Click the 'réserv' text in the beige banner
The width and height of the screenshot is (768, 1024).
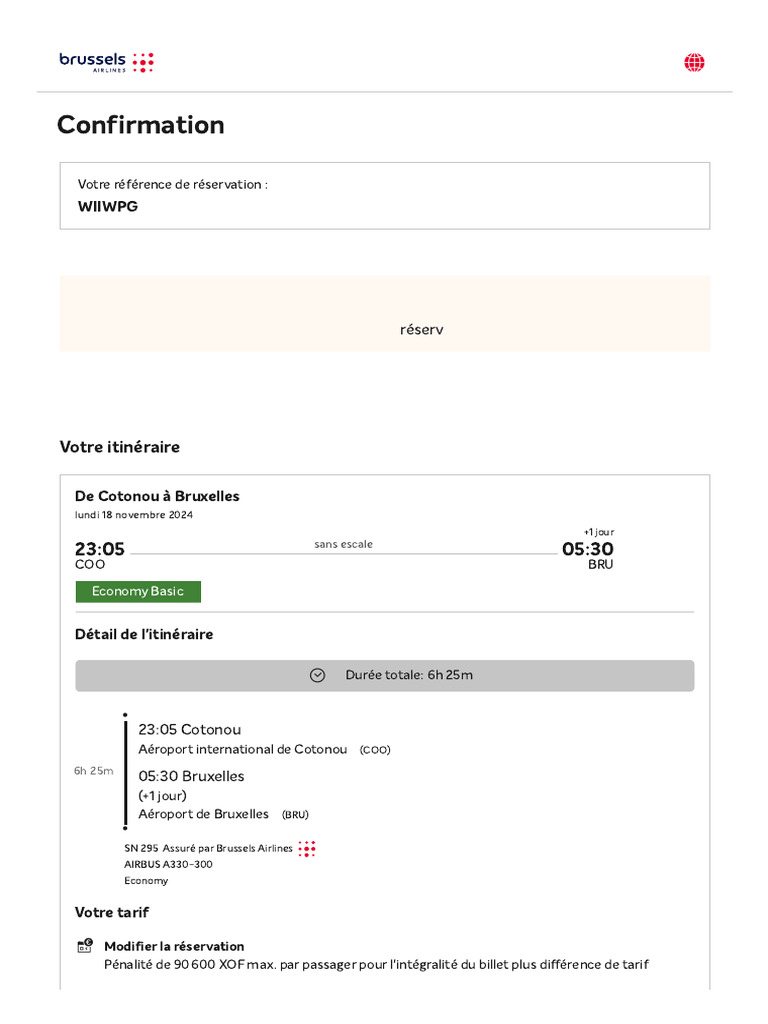(421, 329)
